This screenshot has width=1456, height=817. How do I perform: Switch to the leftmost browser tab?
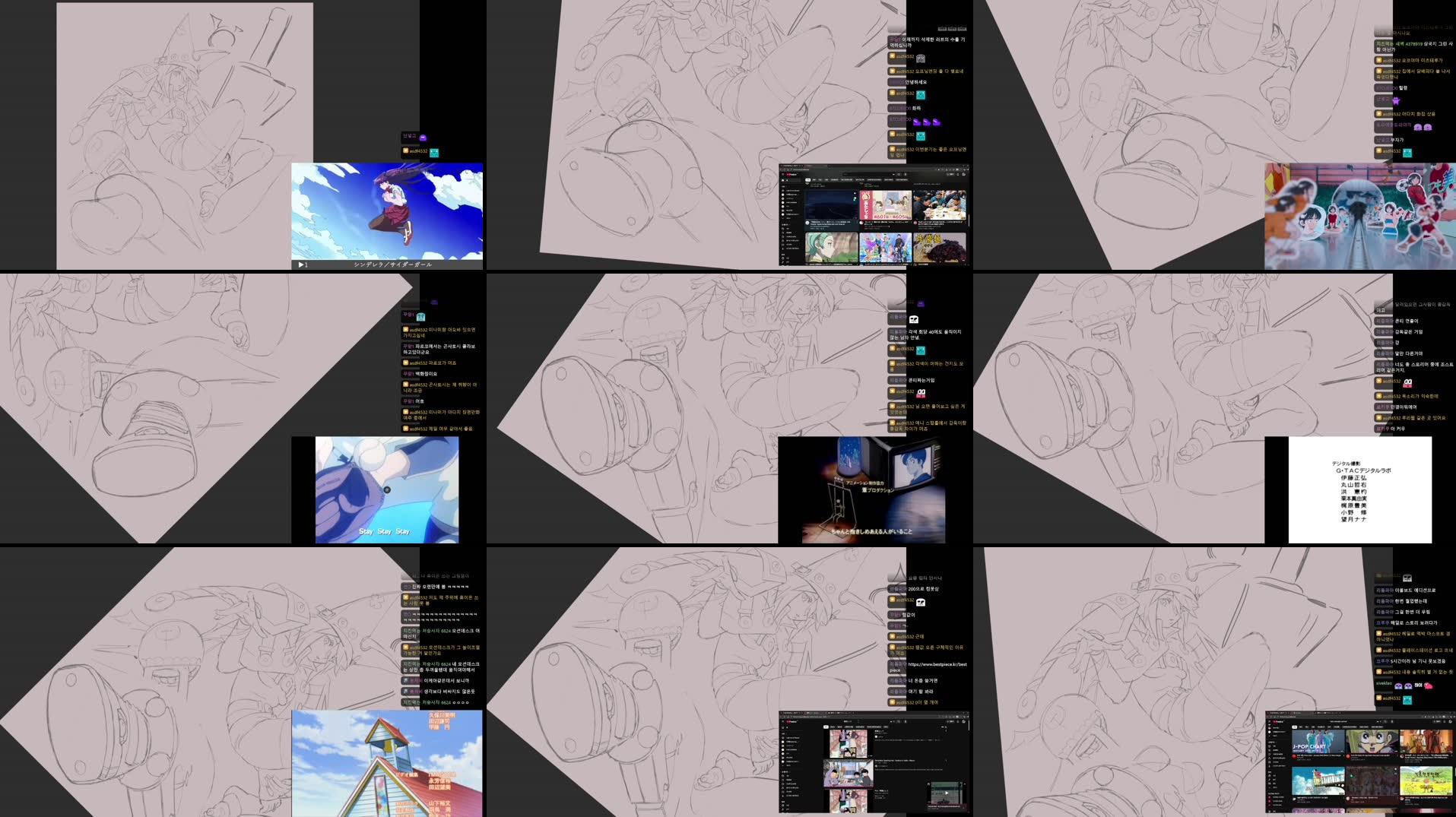coord(1271,713)
